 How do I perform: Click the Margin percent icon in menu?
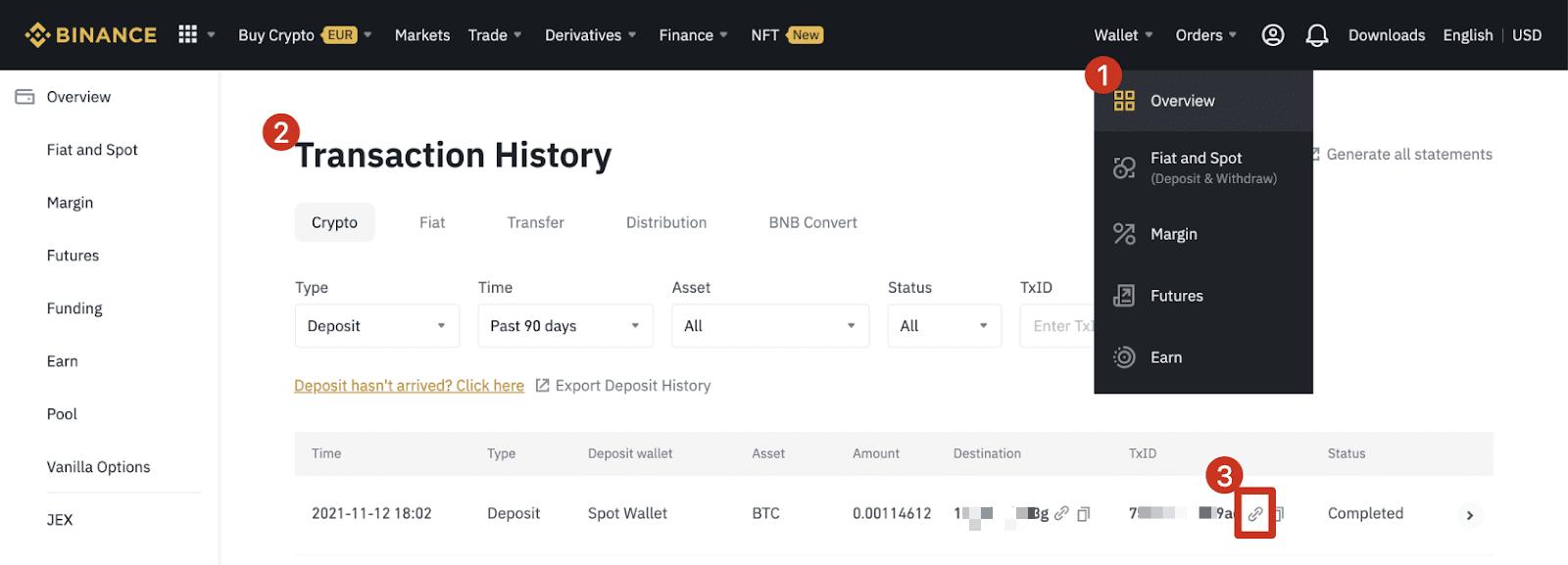click(1124, 234)
